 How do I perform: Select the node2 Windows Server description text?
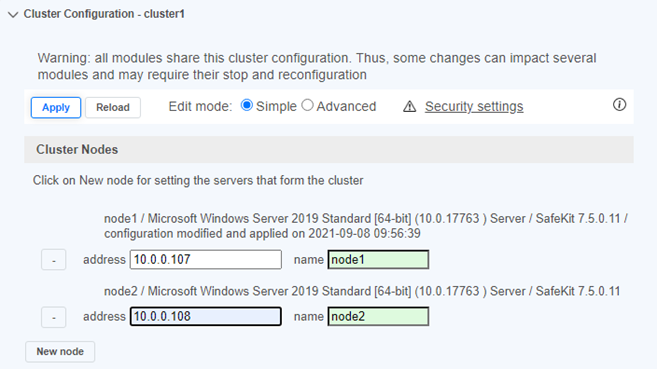362,291
